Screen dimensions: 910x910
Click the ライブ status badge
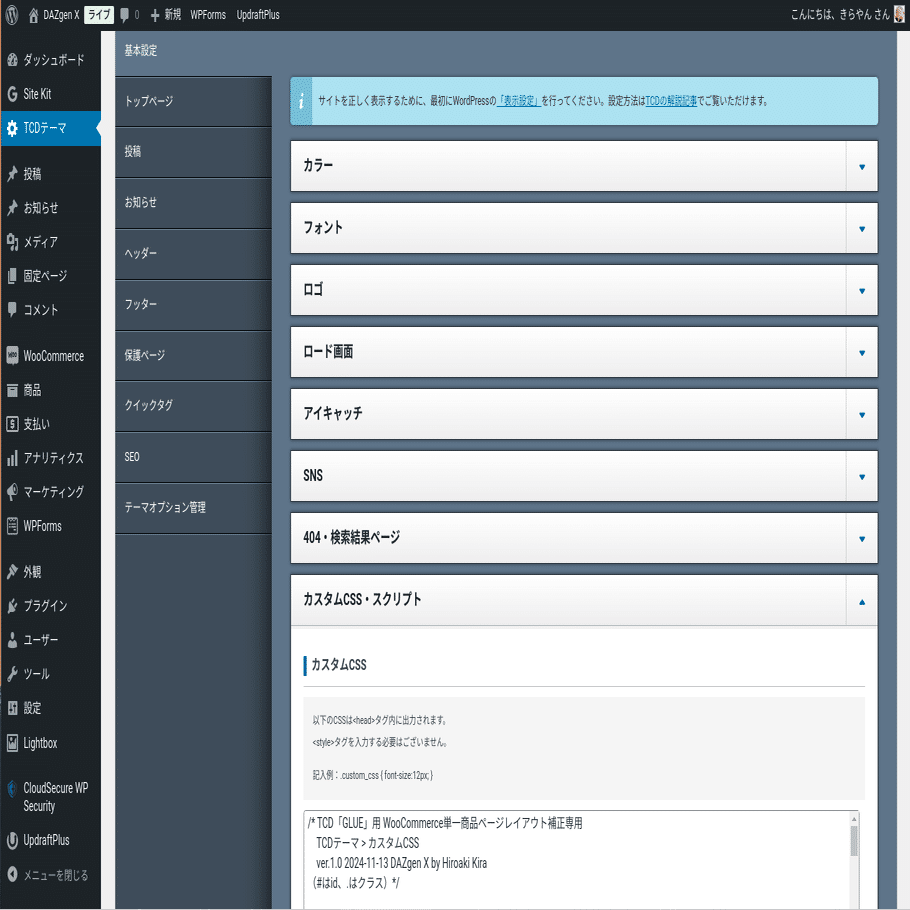[x=99, y=15]
